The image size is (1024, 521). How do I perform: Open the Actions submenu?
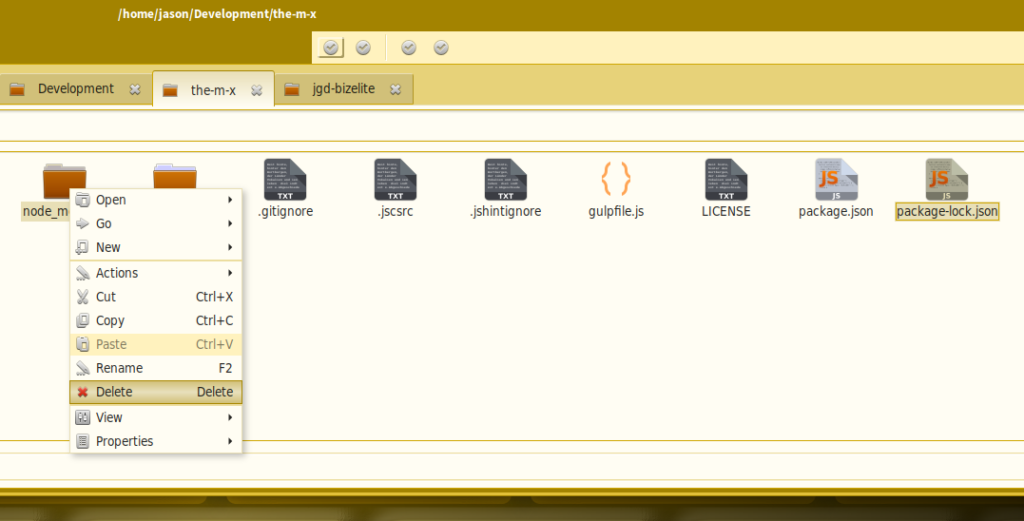coord(156,273)
